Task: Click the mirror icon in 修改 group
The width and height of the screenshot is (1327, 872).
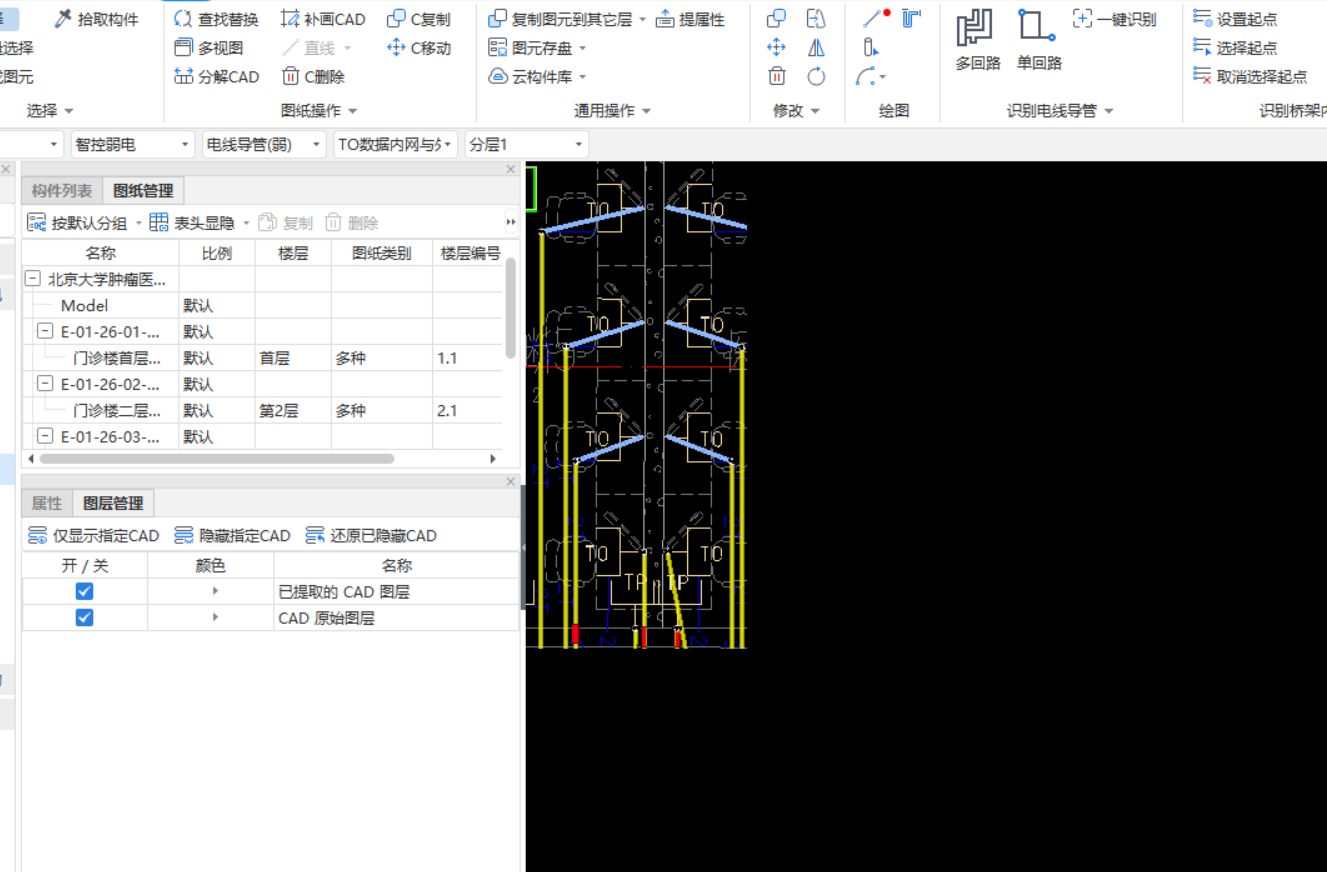Action: point(816,47)
